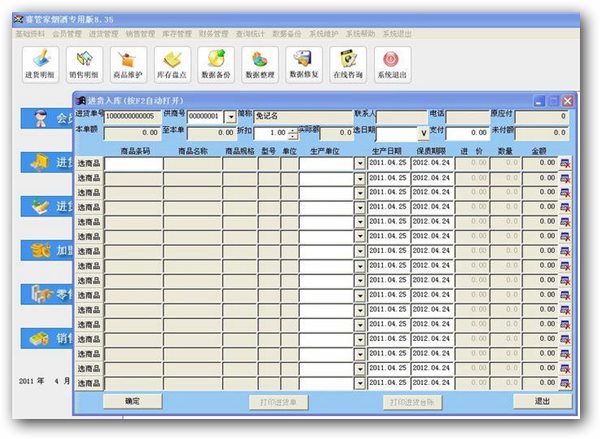Open the 商品维护 toolbar icon

[x=128, y=64]
